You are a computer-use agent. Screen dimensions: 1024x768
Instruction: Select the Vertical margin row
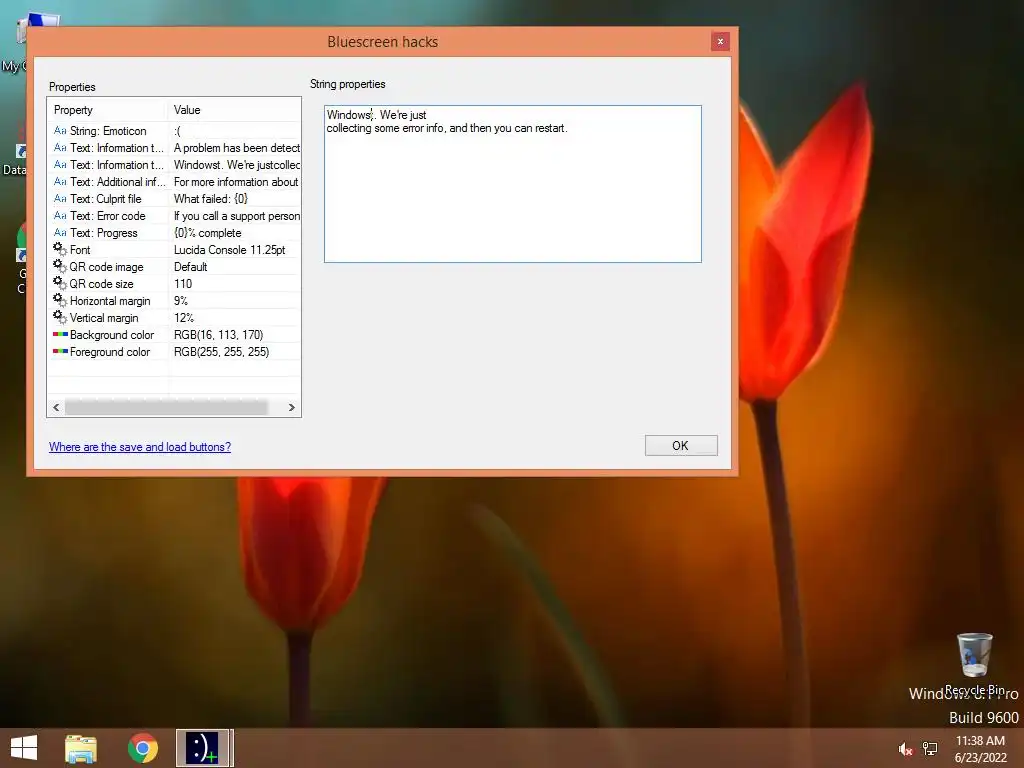(x=174, y=317)
